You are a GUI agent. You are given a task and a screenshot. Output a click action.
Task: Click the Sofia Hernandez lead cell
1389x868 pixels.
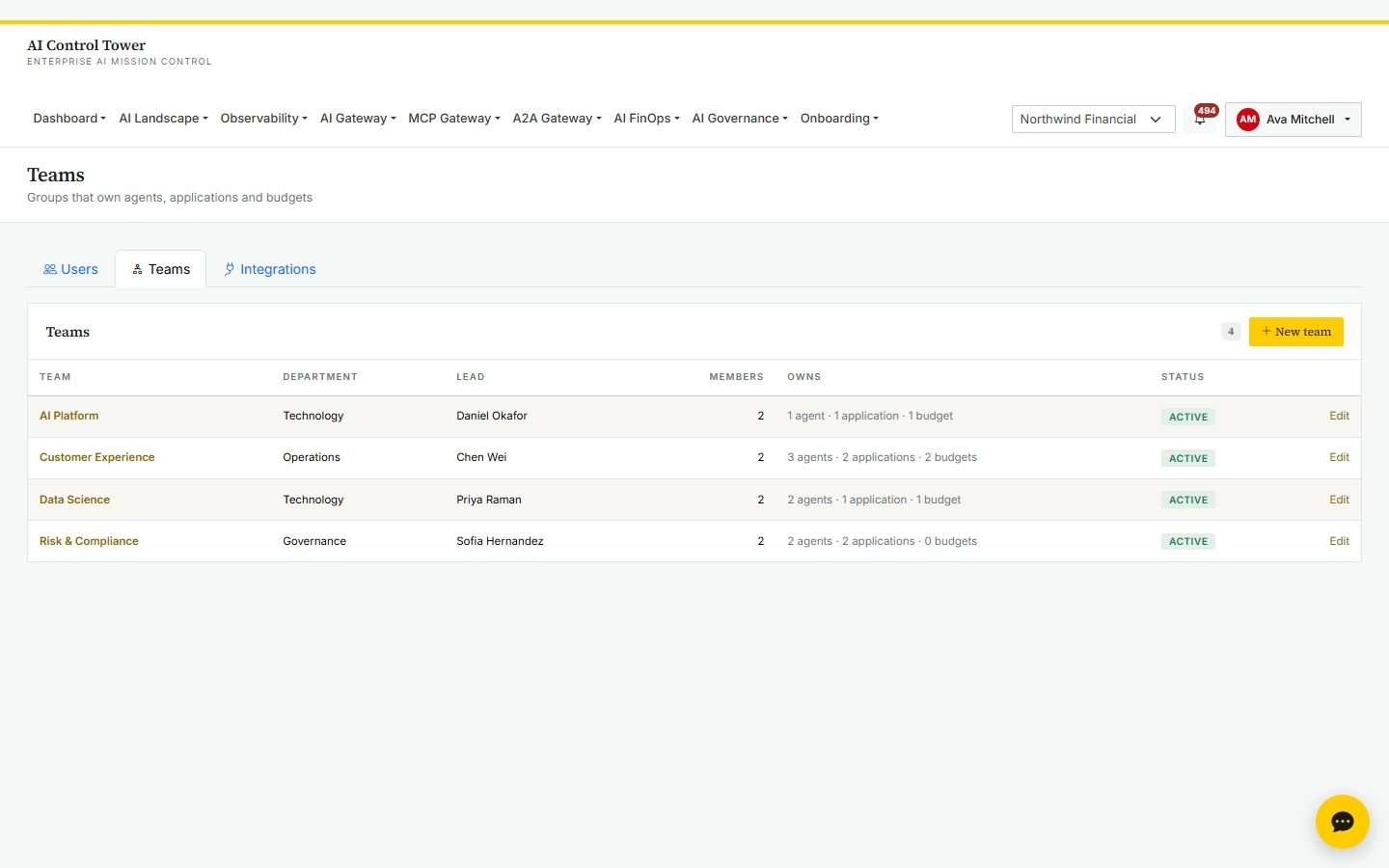click(500, 541)
